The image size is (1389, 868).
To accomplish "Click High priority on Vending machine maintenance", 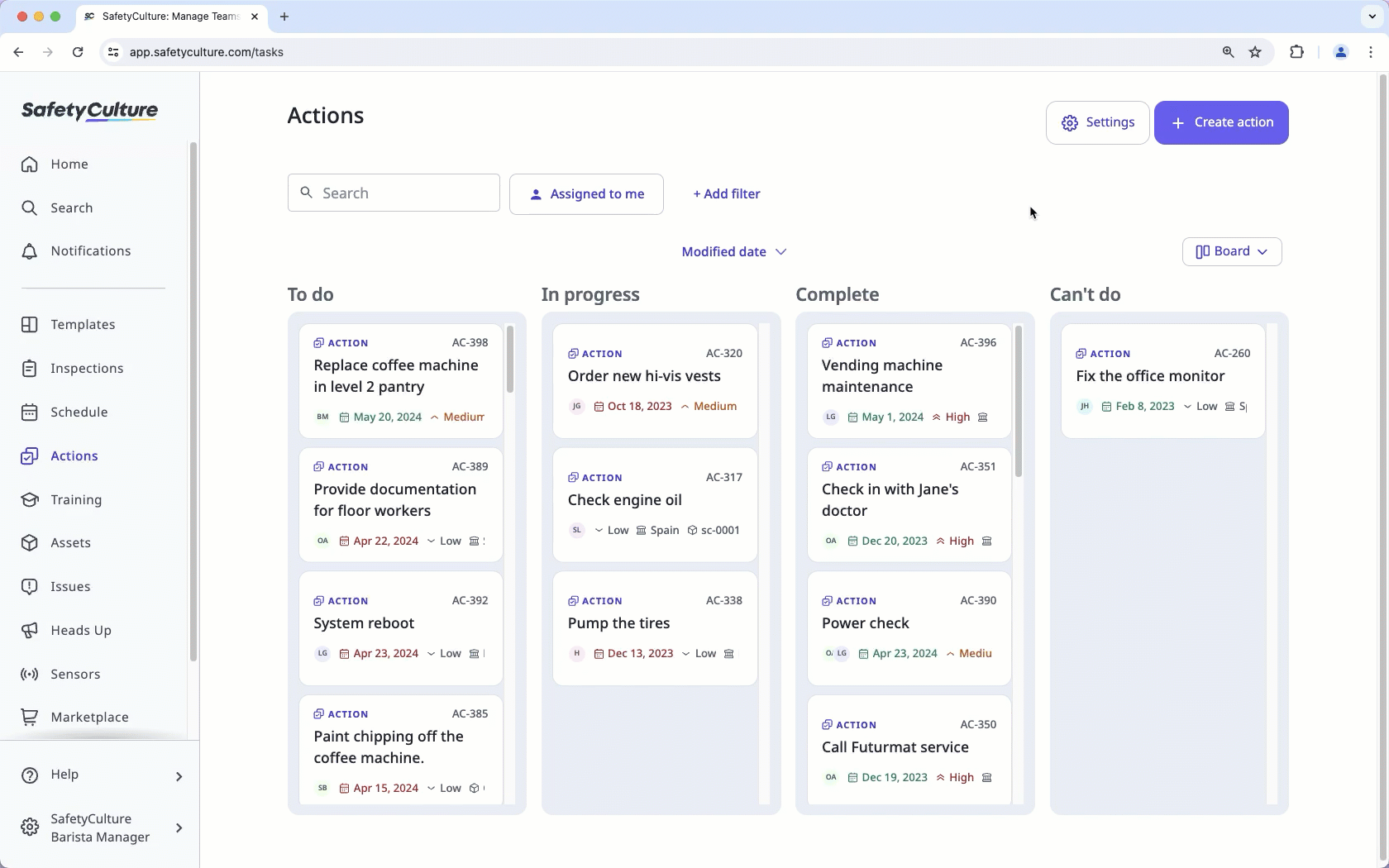I will pos(951,417).
